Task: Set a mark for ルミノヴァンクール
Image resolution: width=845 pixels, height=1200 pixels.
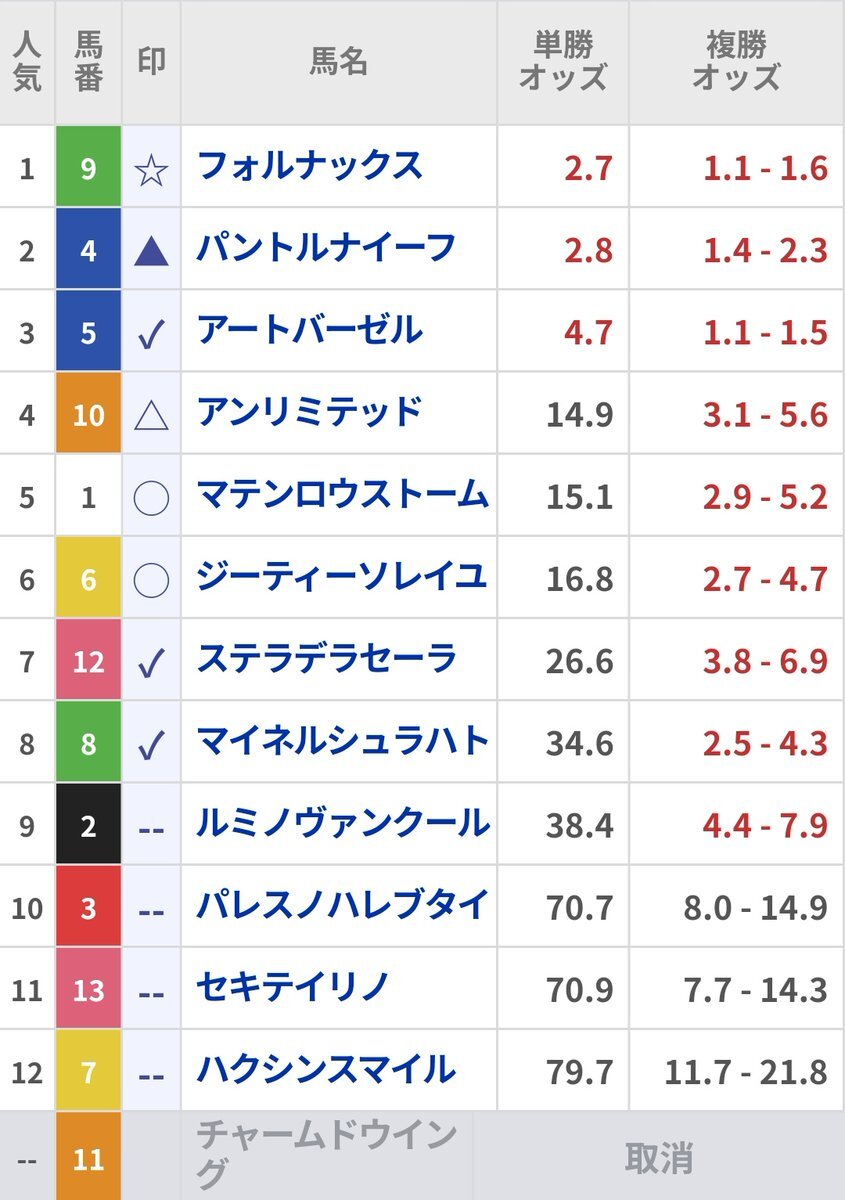Action: point(151,826)
